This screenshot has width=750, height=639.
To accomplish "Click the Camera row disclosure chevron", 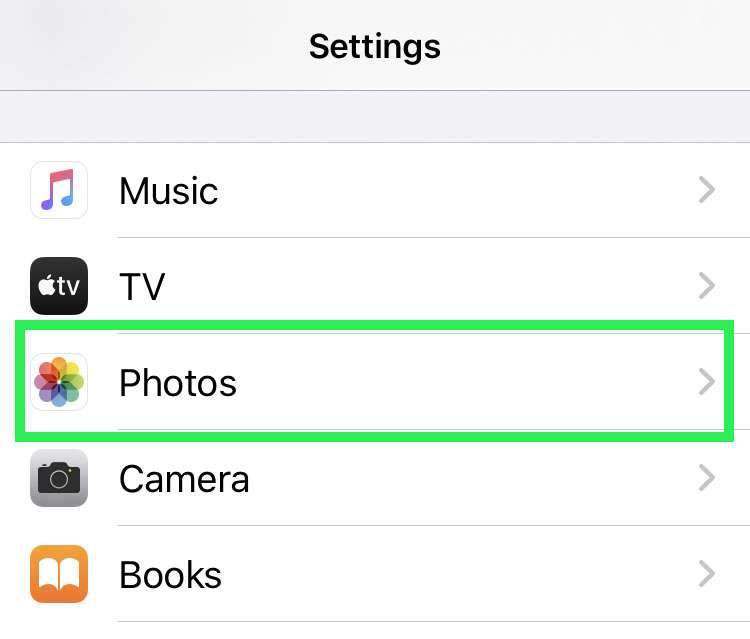I will point(706,478).
